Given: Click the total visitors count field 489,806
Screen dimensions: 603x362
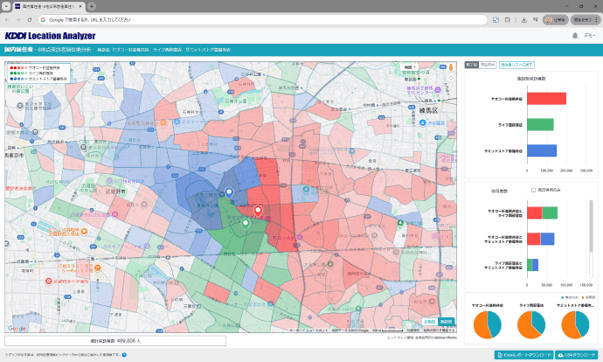Looking at the screenshot, I should click(x=115, y=341).
